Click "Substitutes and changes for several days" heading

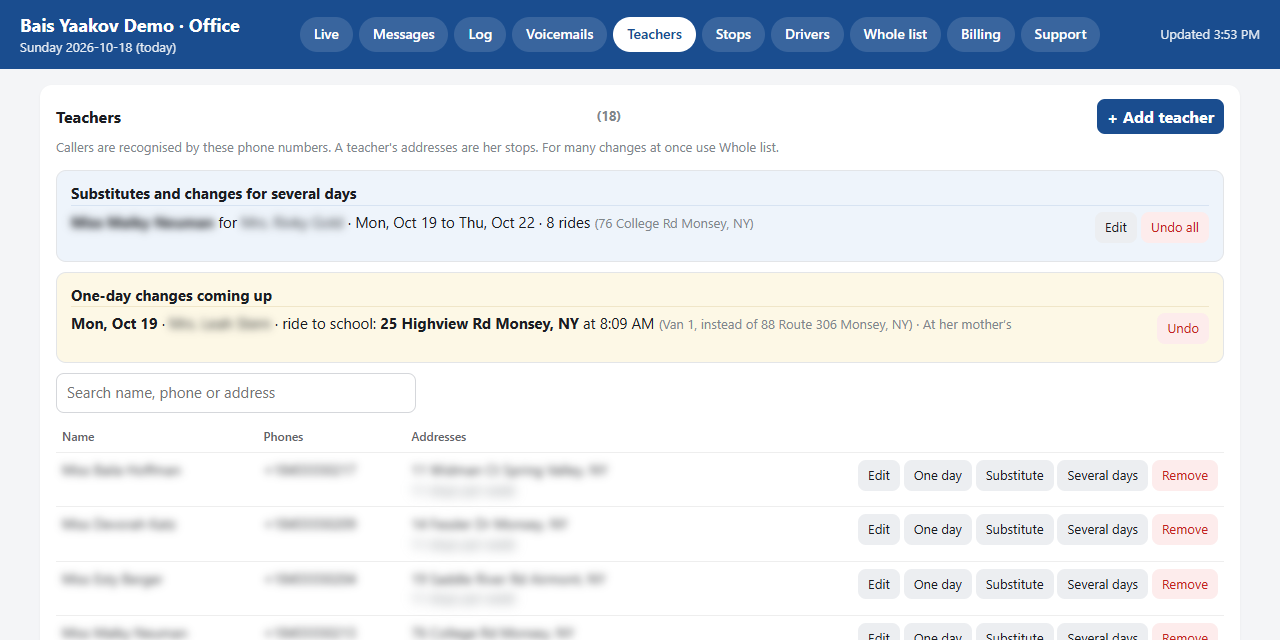(214, 194)
